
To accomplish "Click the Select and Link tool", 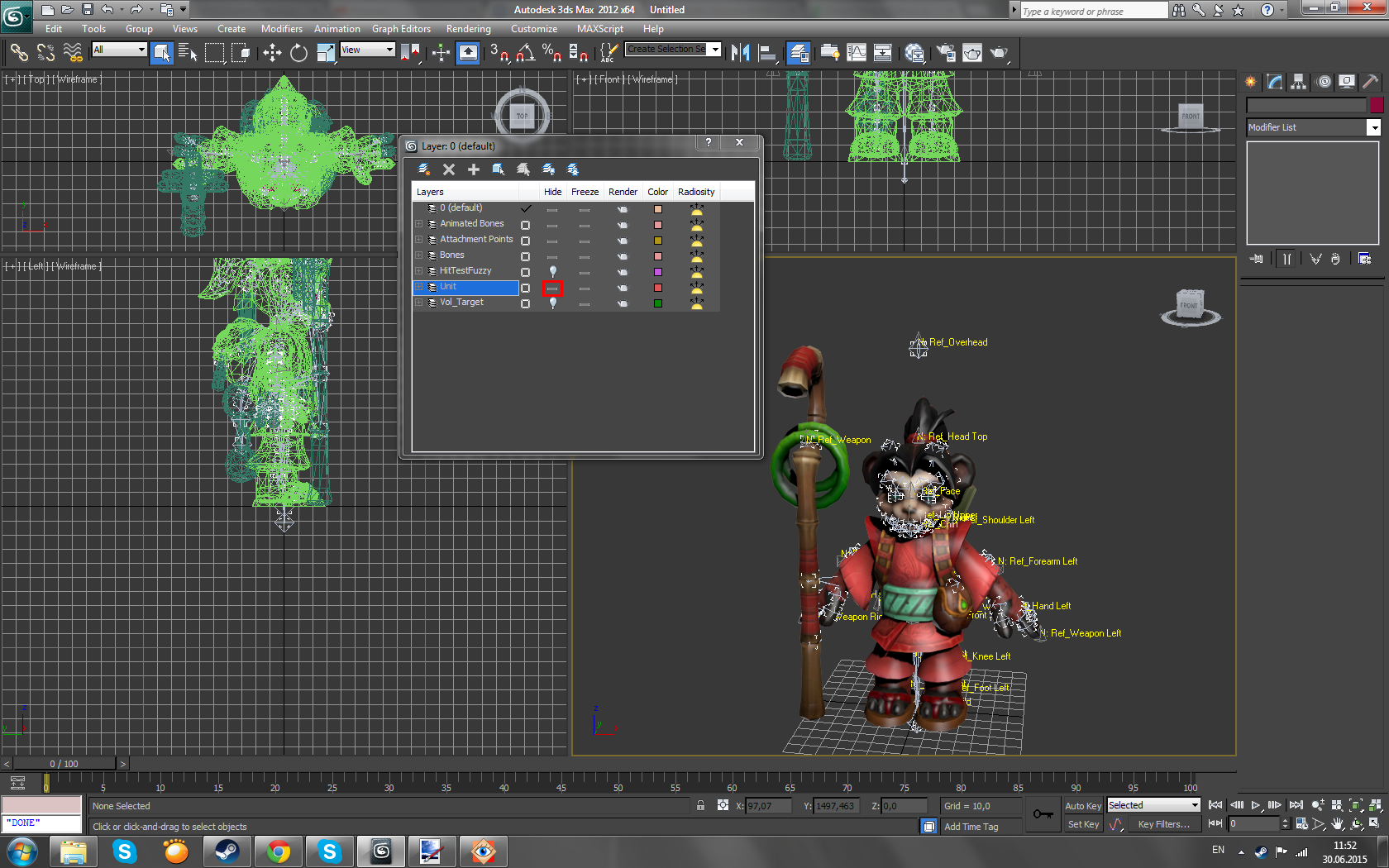I will coord(18,53).
